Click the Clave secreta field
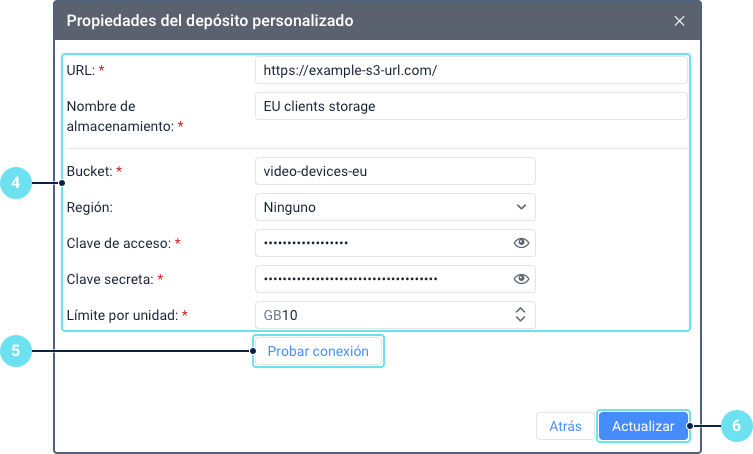This screenshot has height=454, width=753. tap(395, 279)
